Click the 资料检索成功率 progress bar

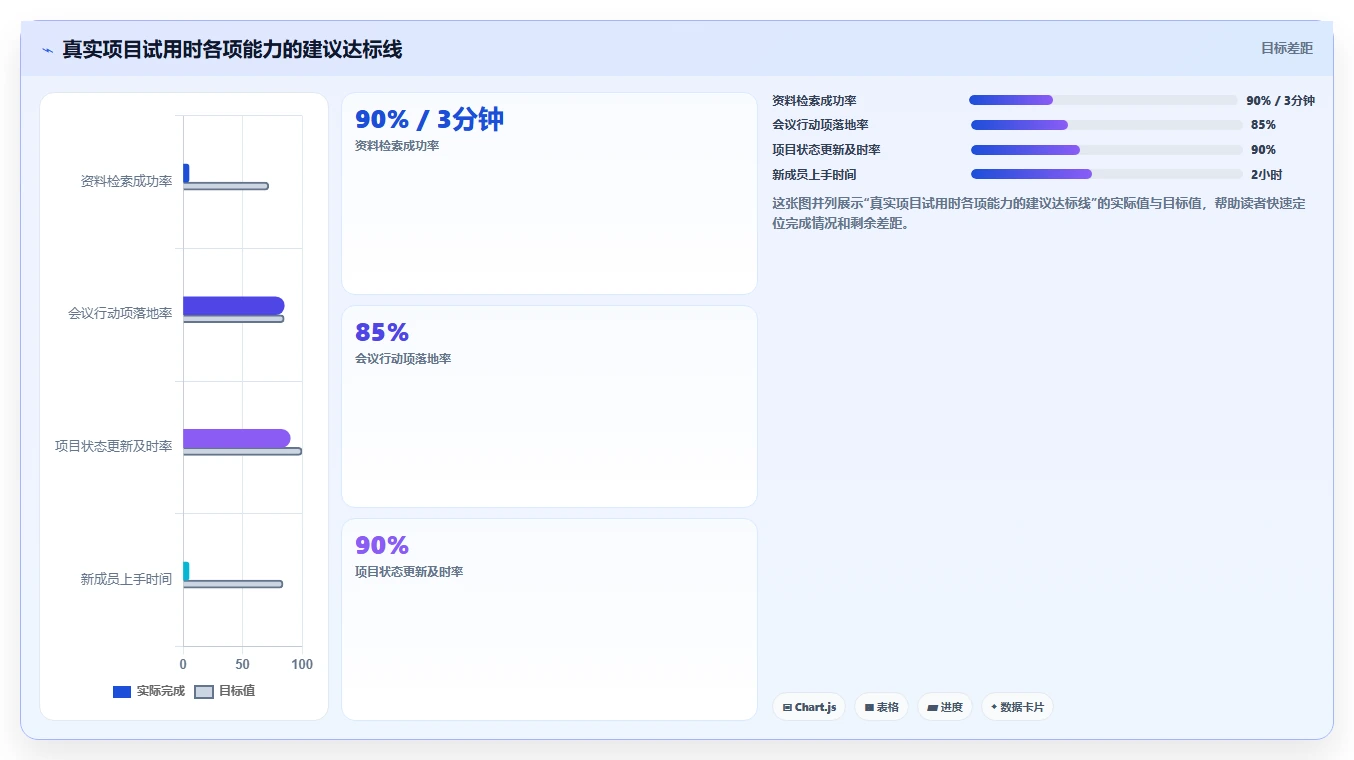[x=1103, y=100]
